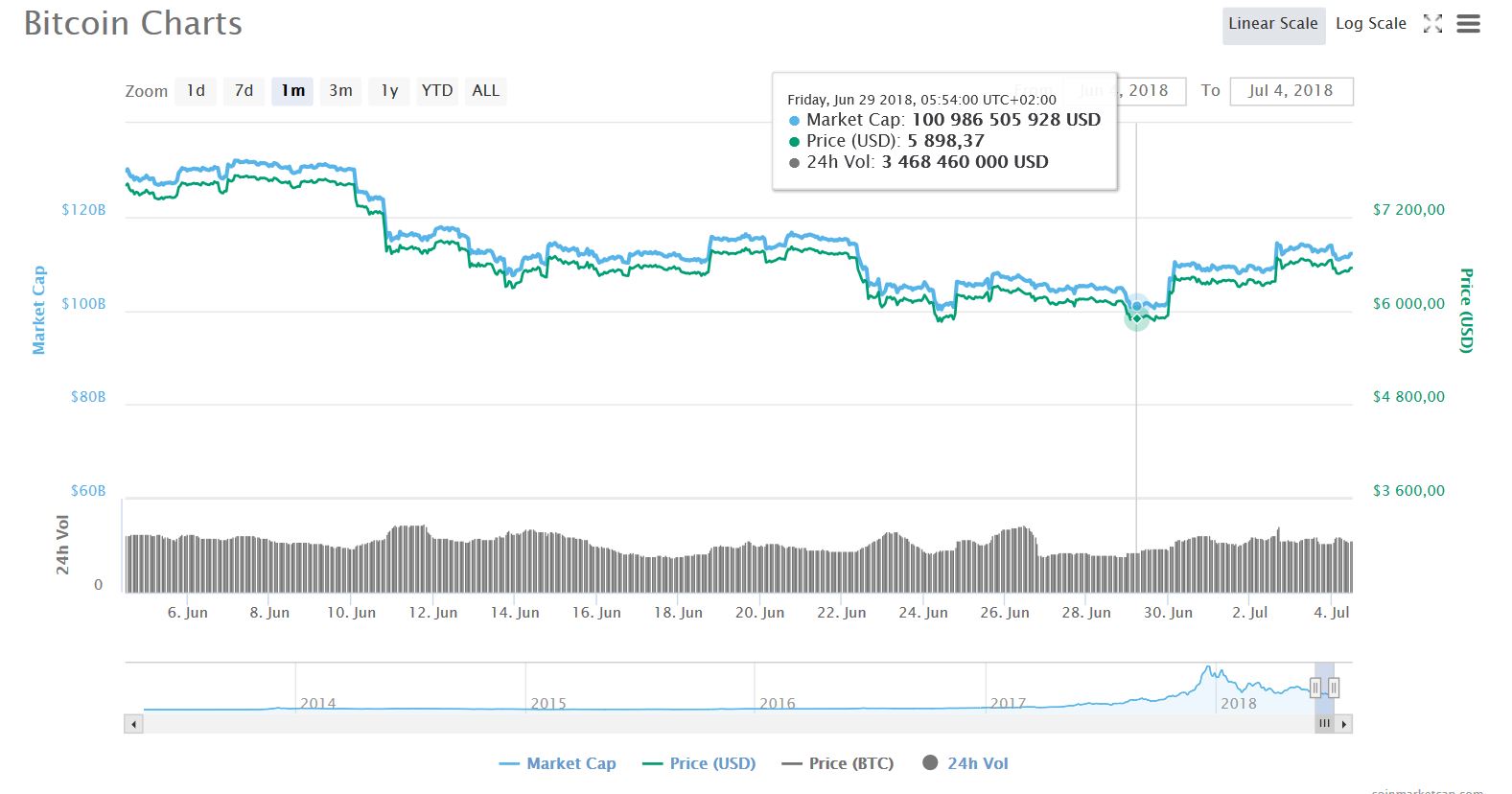Click the navigator scrollbar thumb
The width and height of the screenshot is (1512, 794).
(x=1324, y=724)
